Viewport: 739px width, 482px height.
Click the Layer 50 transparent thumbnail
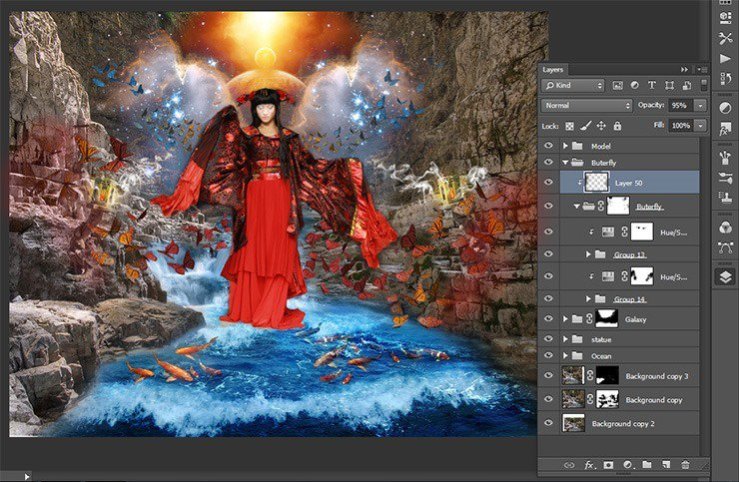[x=596, y=182]
